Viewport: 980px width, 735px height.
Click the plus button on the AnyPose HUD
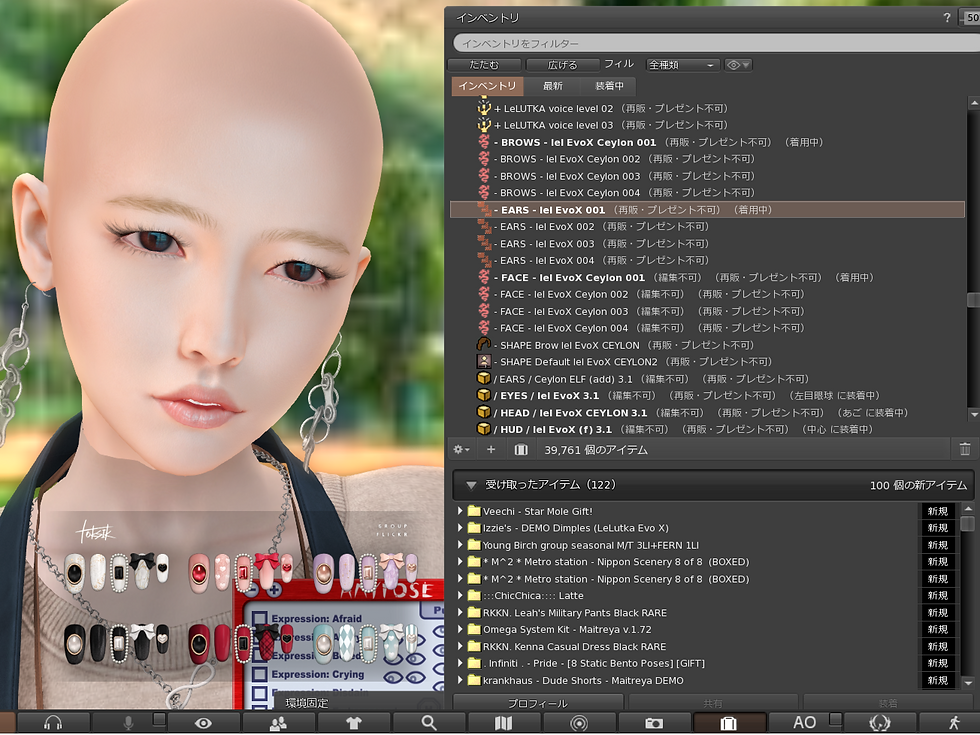(x=274, y=589)
